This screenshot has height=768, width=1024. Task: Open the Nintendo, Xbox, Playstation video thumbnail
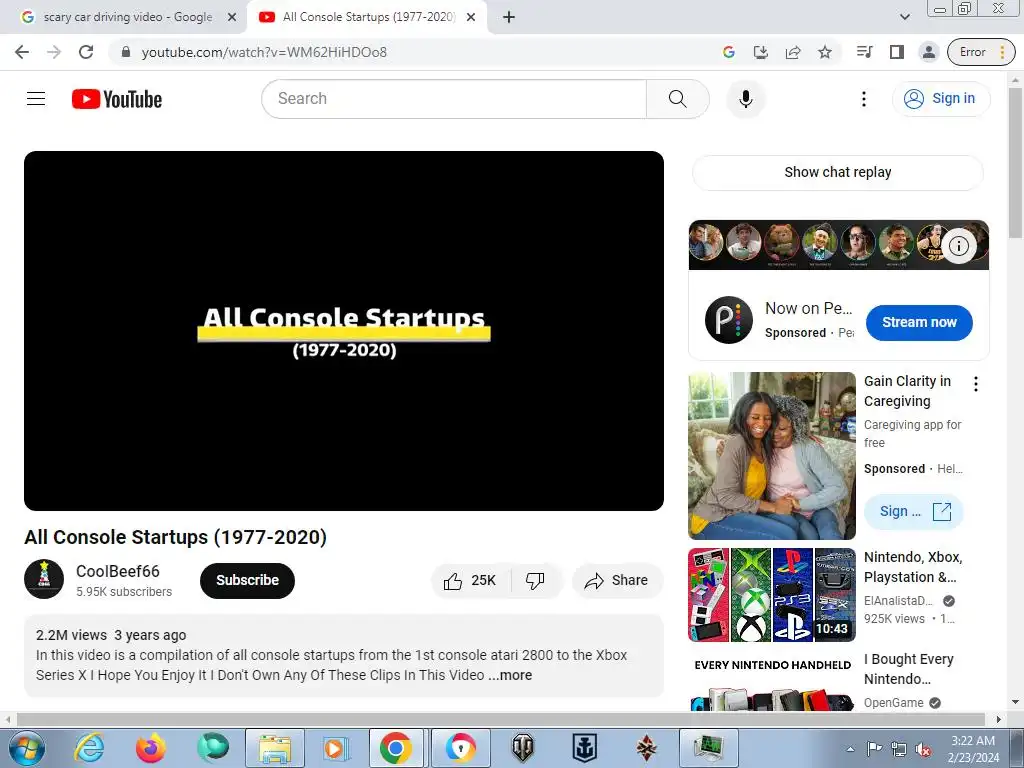[772, 595]
